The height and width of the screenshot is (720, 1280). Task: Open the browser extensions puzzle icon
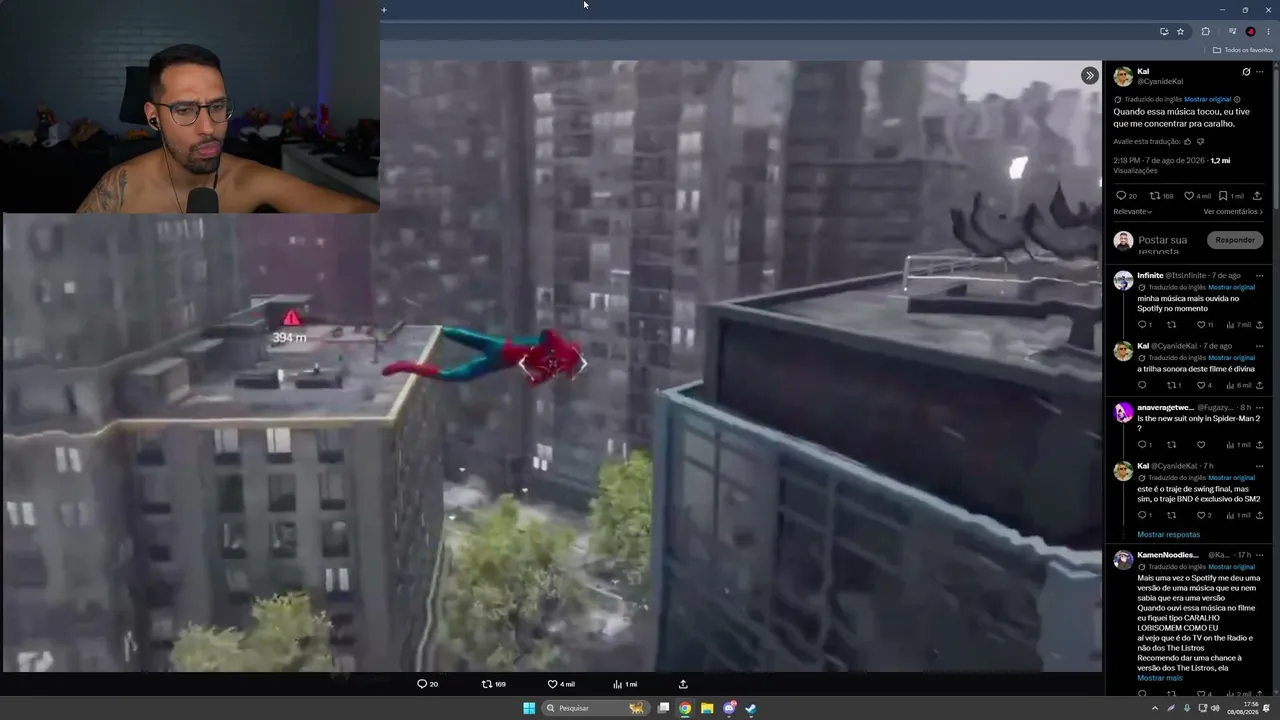1206,31
